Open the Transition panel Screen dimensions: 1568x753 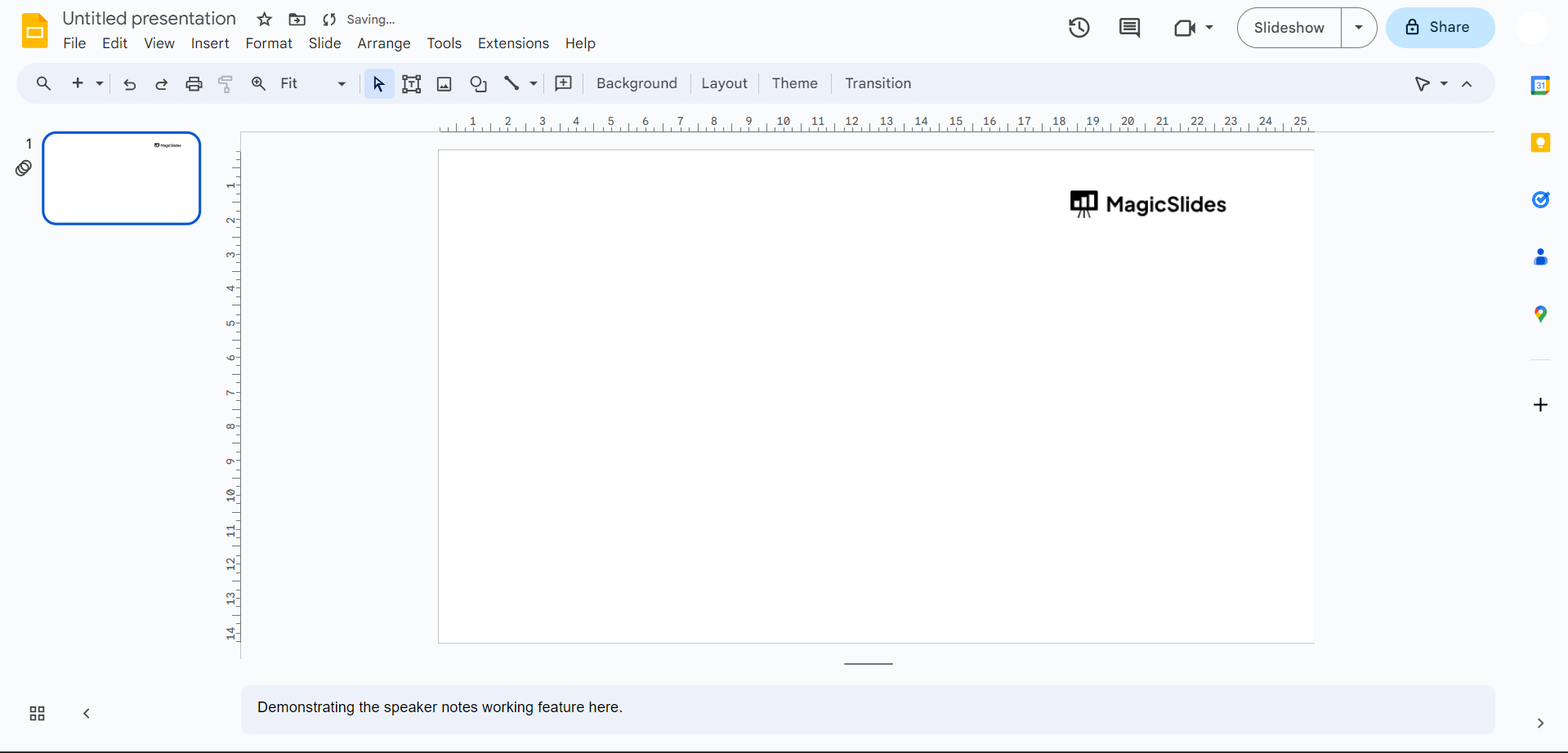pos(878,83)
